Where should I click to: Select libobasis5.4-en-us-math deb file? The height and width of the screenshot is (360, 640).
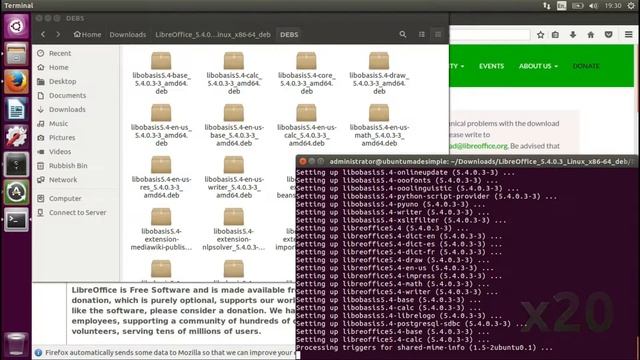(379, 126)
